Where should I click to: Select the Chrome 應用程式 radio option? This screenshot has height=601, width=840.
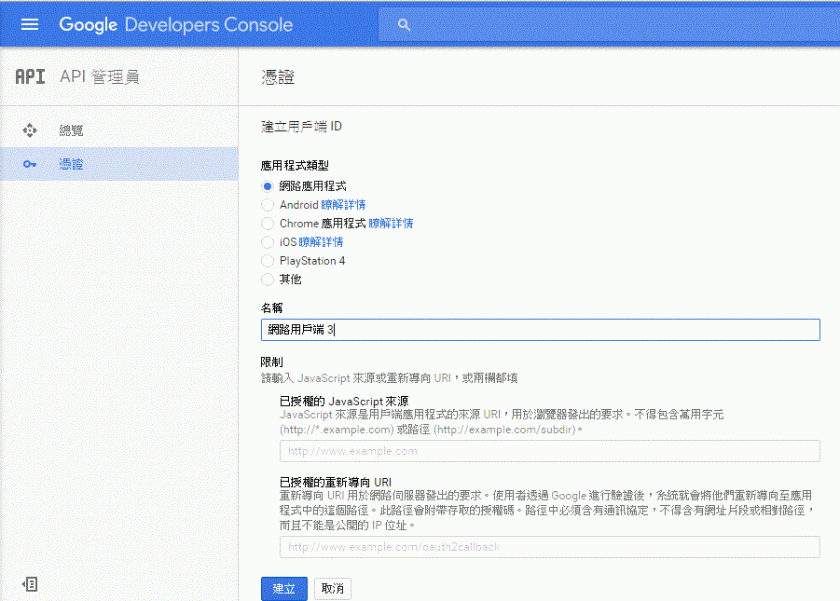[x=267, y=223]
